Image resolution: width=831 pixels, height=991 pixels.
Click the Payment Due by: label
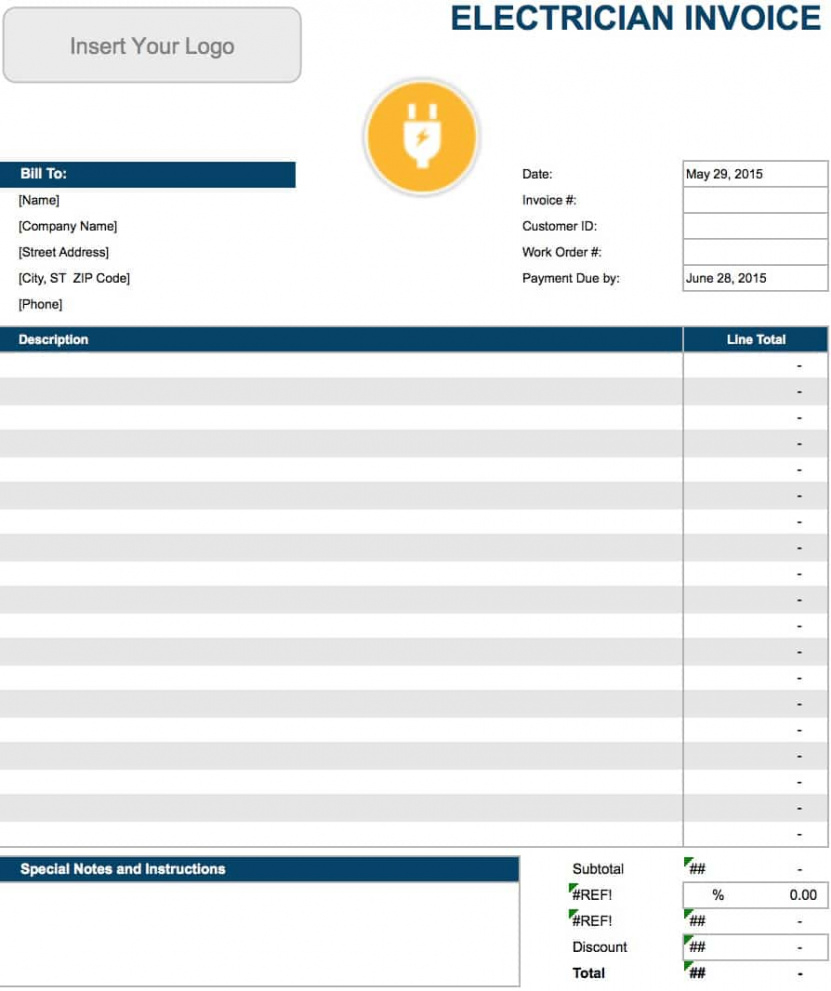click(571, 278)
